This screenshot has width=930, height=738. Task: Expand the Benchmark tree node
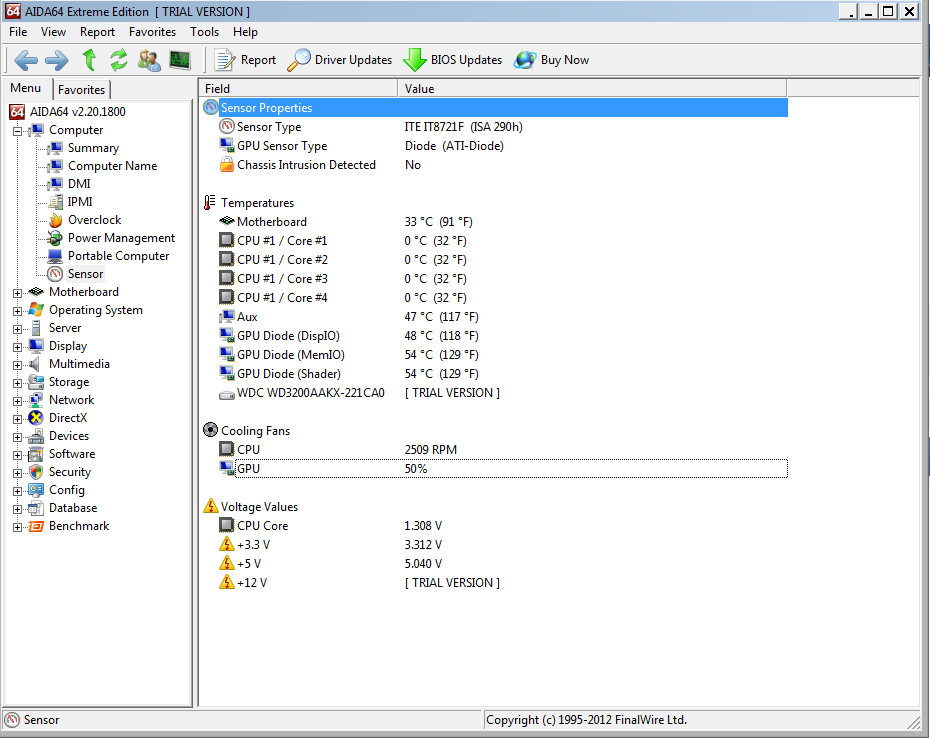[x=18, y=527]
